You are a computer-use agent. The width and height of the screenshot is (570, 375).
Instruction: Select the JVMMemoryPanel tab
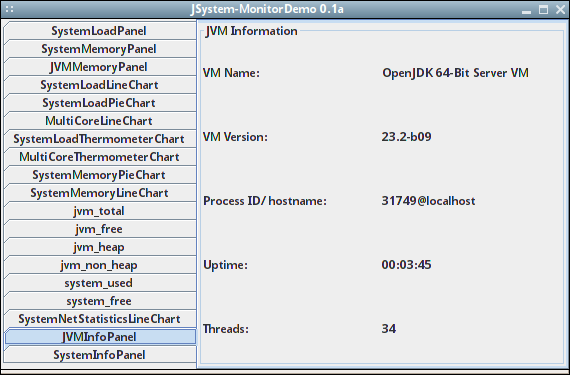point(100,67)
